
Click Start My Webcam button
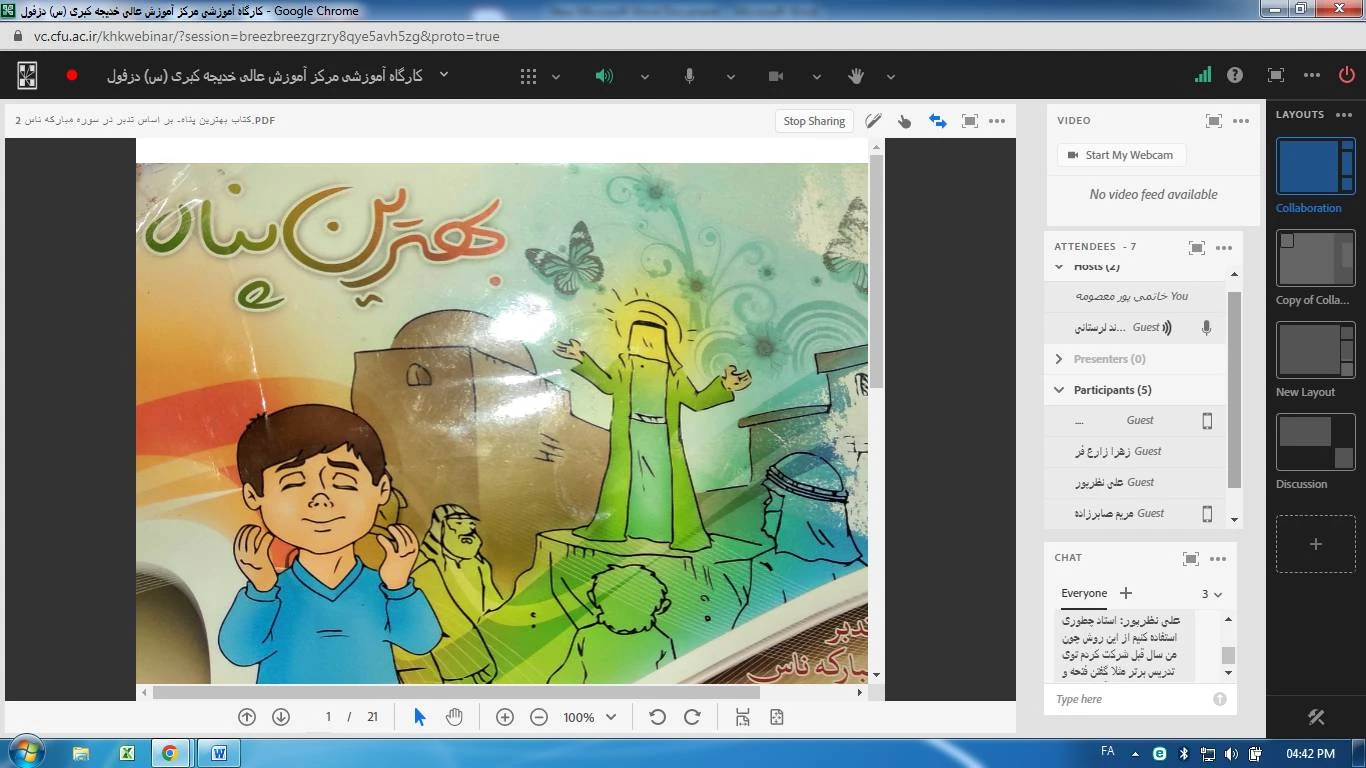tap(1120, 155)
